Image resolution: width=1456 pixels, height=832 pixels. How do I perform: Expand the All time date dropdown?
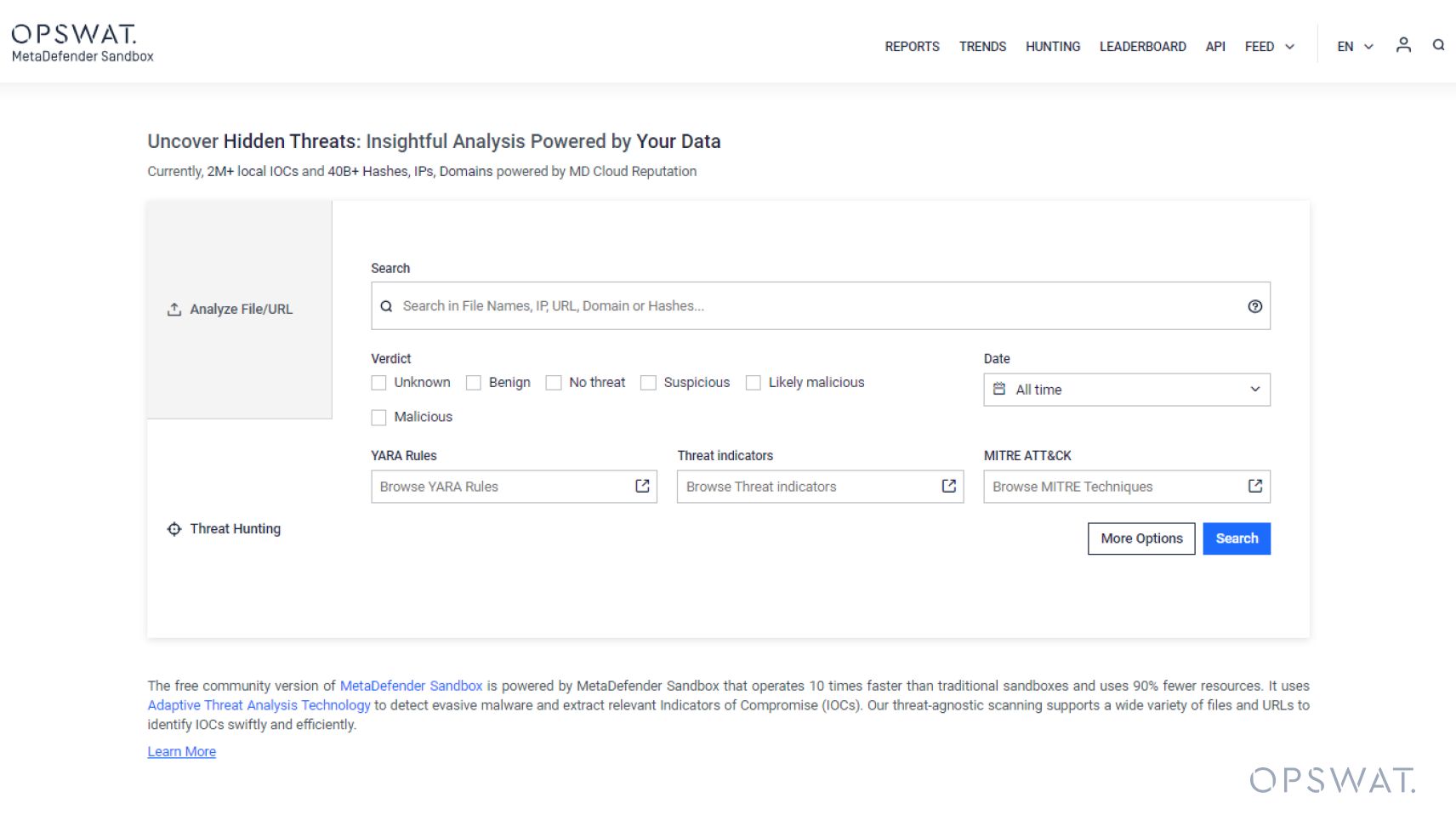coord(1126,390)
